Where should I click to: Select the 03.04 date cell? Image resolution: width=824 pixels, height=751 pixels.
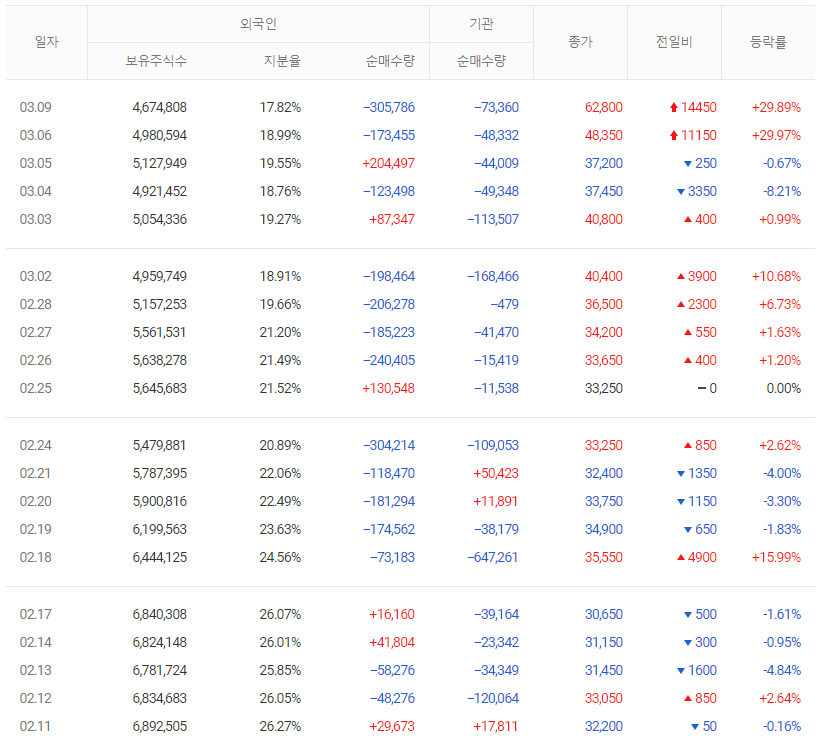[x=36, y=191]
